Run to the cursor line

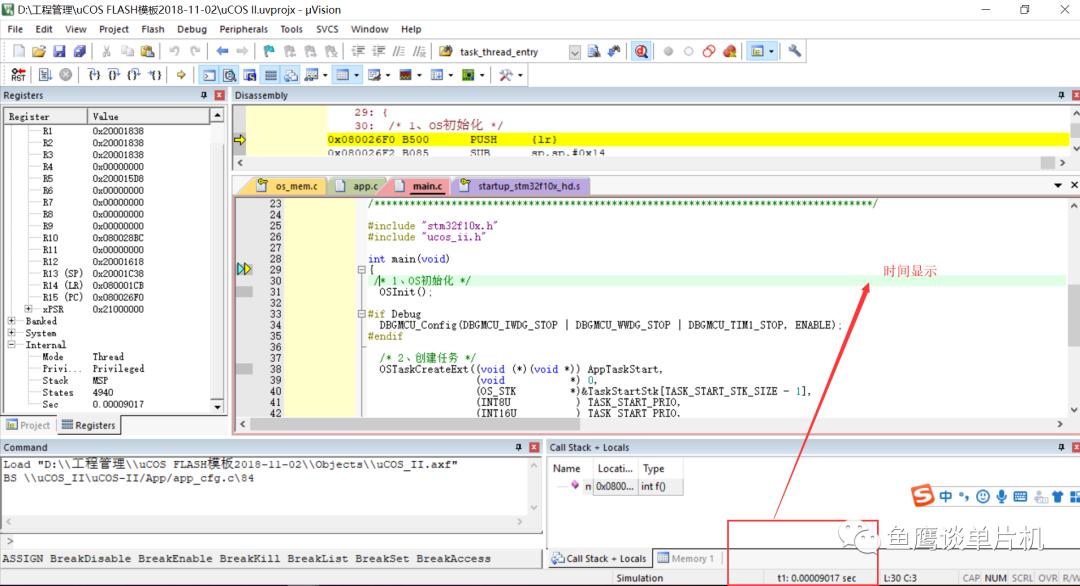[x=155, y=75]
